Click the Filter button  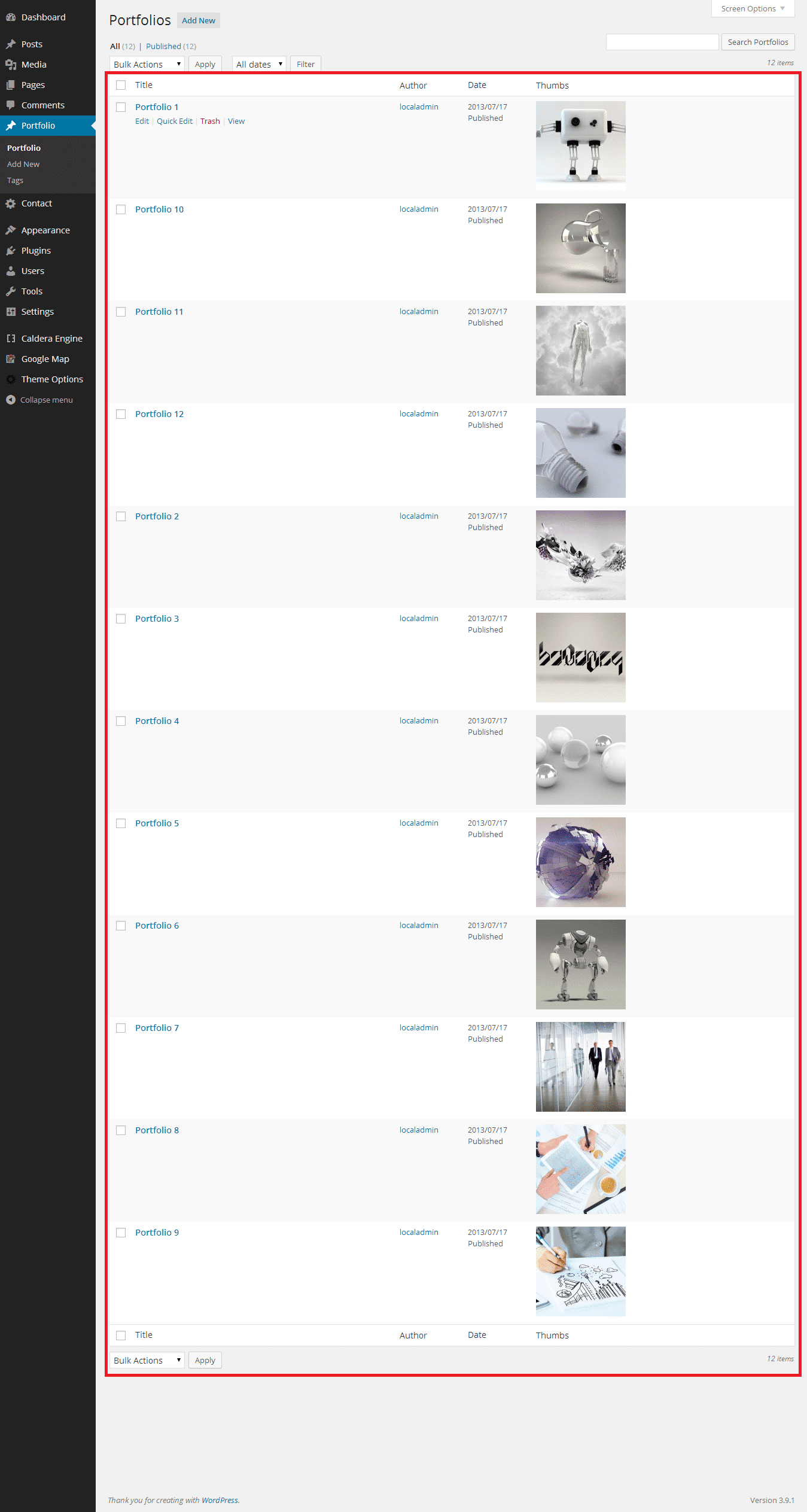[306, 64]
